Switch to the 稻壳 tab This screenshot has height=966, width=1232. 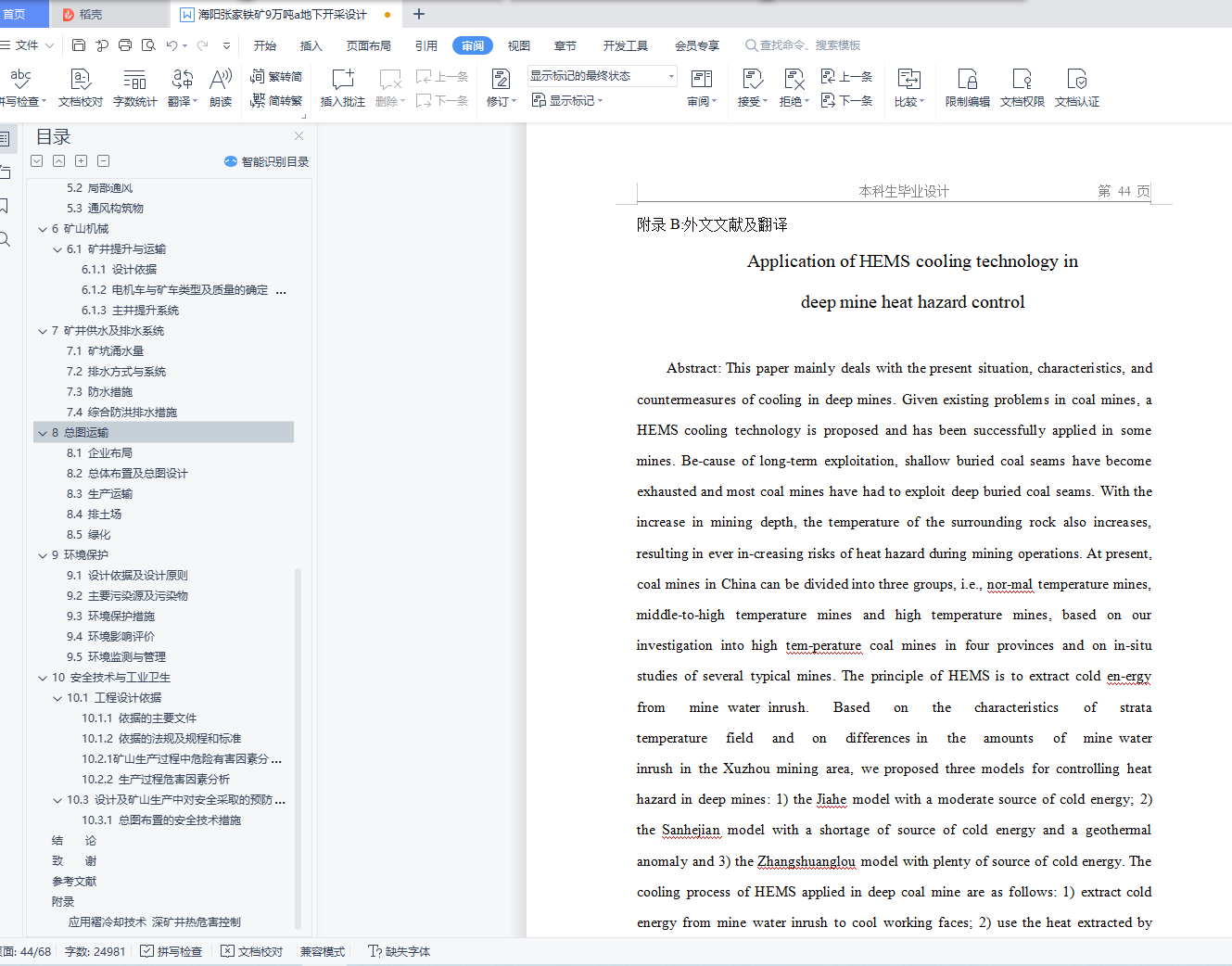[109, 14]
